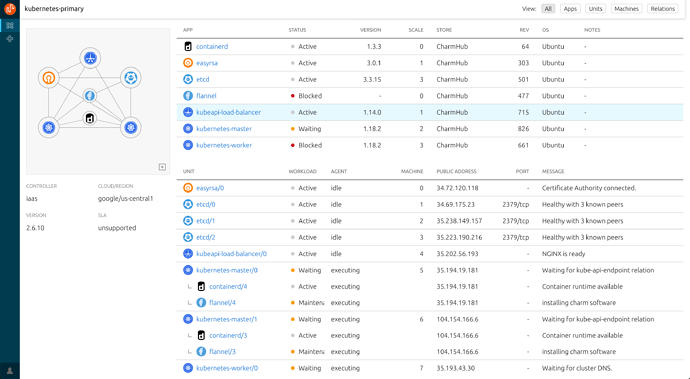Viewport: 690px width, 379px height.
Task: Select the flannel node in topology
Action: tap(90, 96)
